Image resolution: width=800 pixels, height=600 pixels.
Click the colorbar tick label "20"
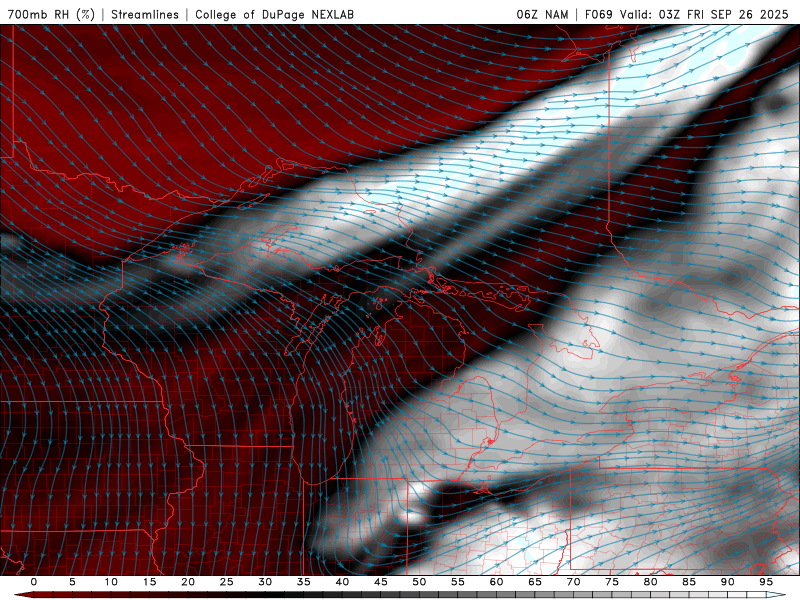pyautogui.click(x=188, y=582)
